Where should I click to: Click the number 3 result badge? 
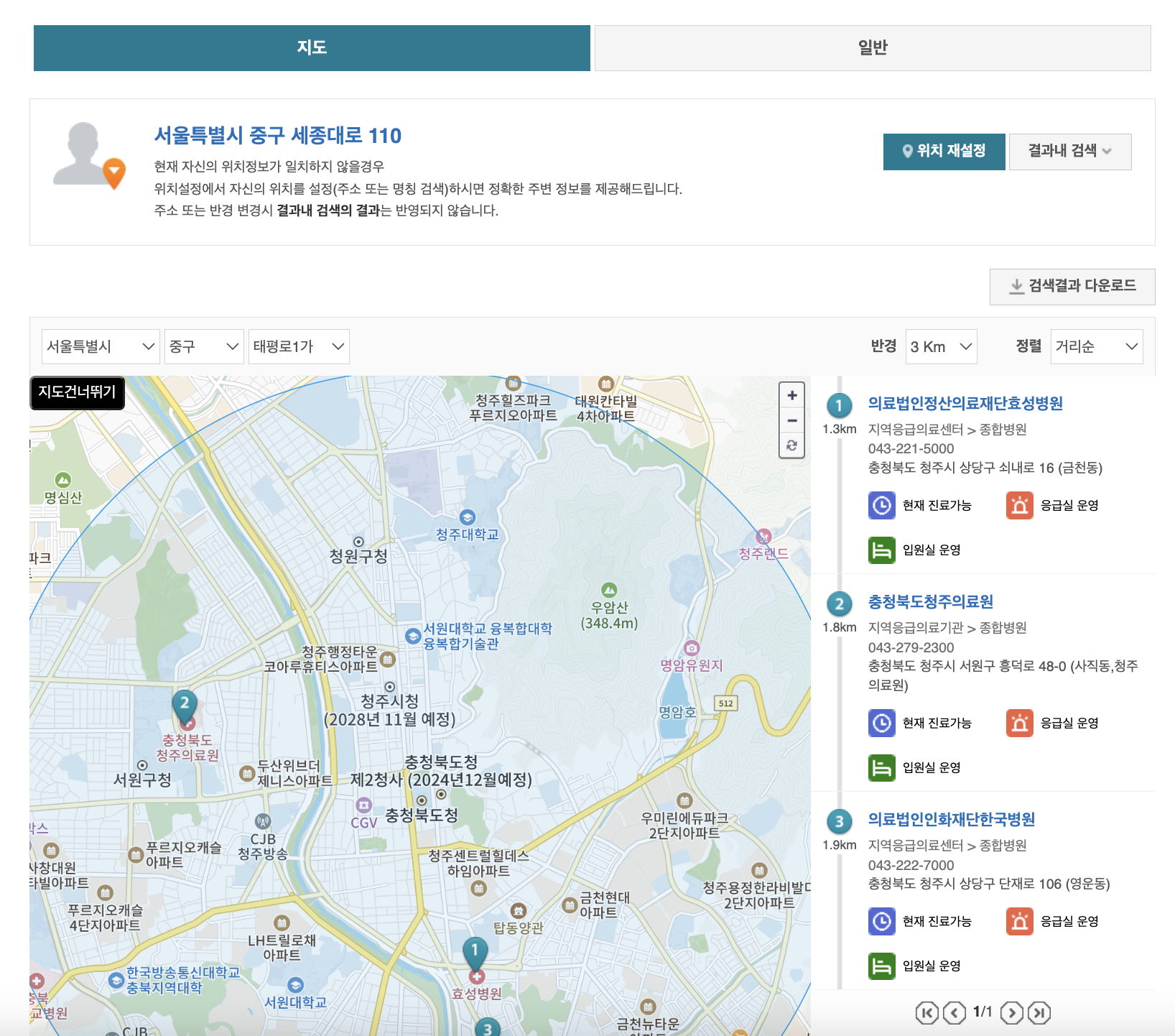839,822
